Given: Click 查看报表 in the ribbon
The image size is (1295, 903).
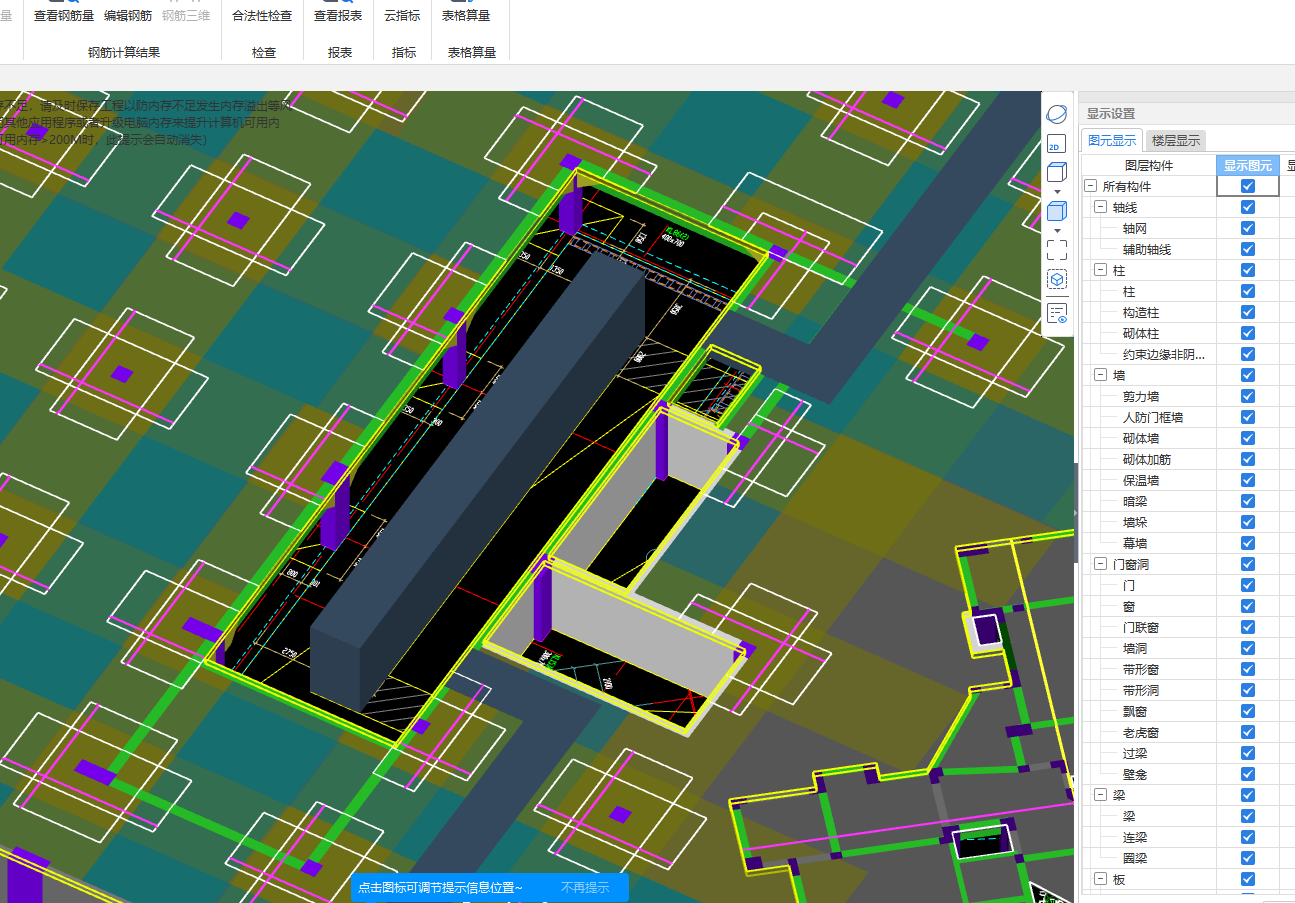Looking at the screenshot, I should (338, 16).
